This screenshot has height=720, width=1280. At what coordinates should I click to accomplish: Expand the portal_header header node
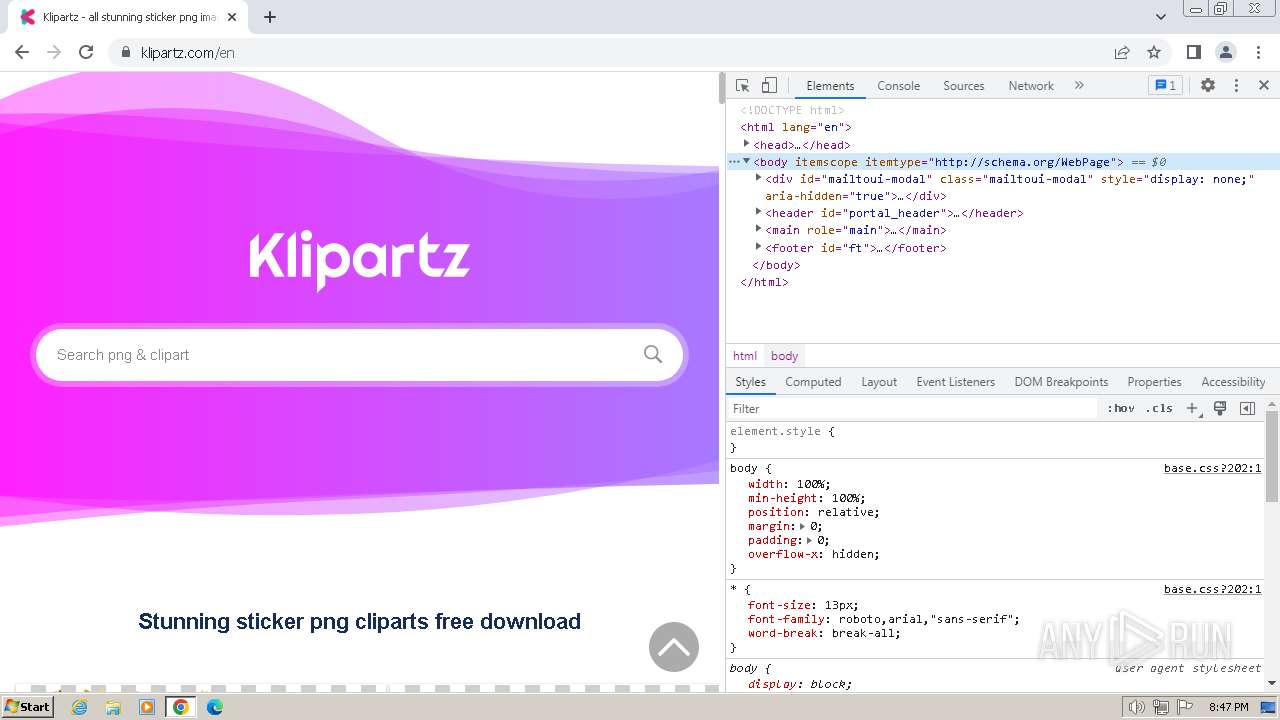click(x=758, y=212)
